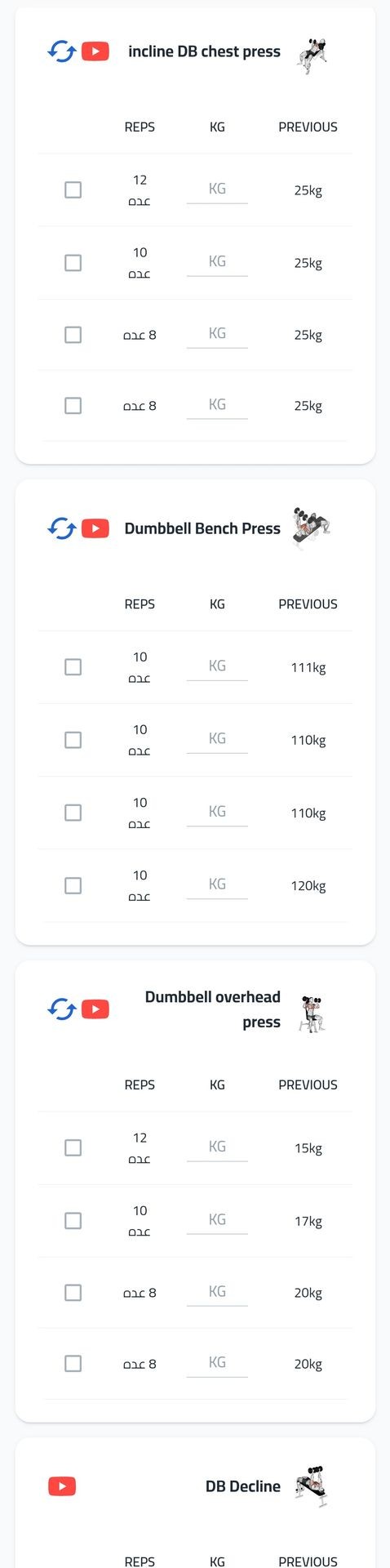Focus KG field for the 111kg bench press set
Image resolution: width=390 pixels, height=1568 pixels.
(x=217, y=666)
